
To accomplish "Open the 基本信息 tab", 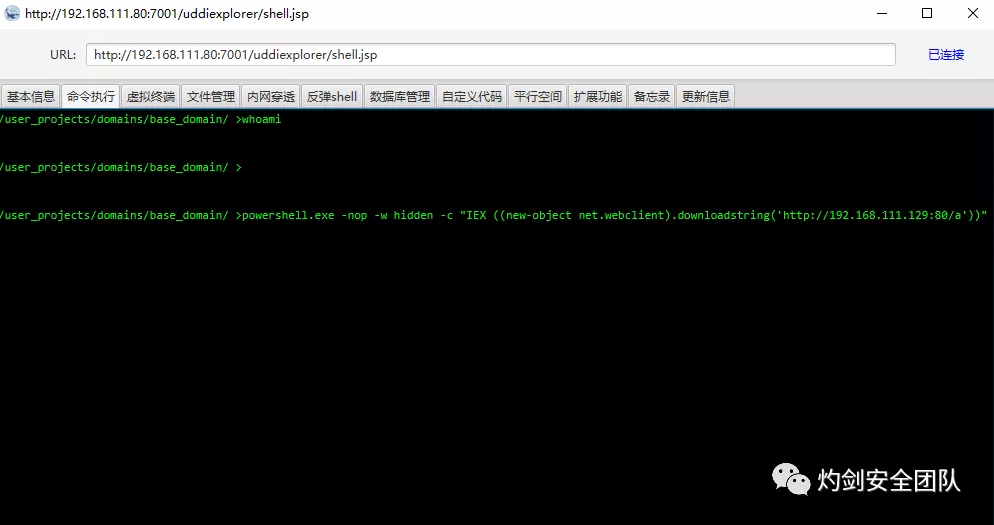I will (x=30, y=96).
